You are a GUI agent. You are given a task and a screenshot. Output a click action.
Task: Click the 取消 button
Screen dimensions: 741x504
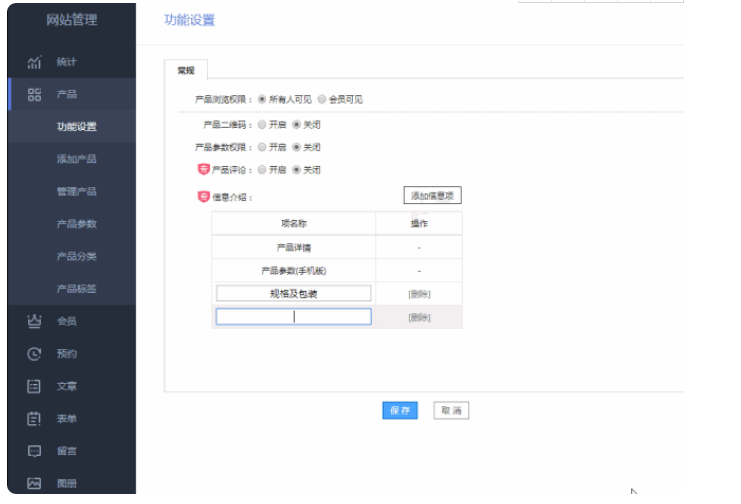(x=451, y=410)
